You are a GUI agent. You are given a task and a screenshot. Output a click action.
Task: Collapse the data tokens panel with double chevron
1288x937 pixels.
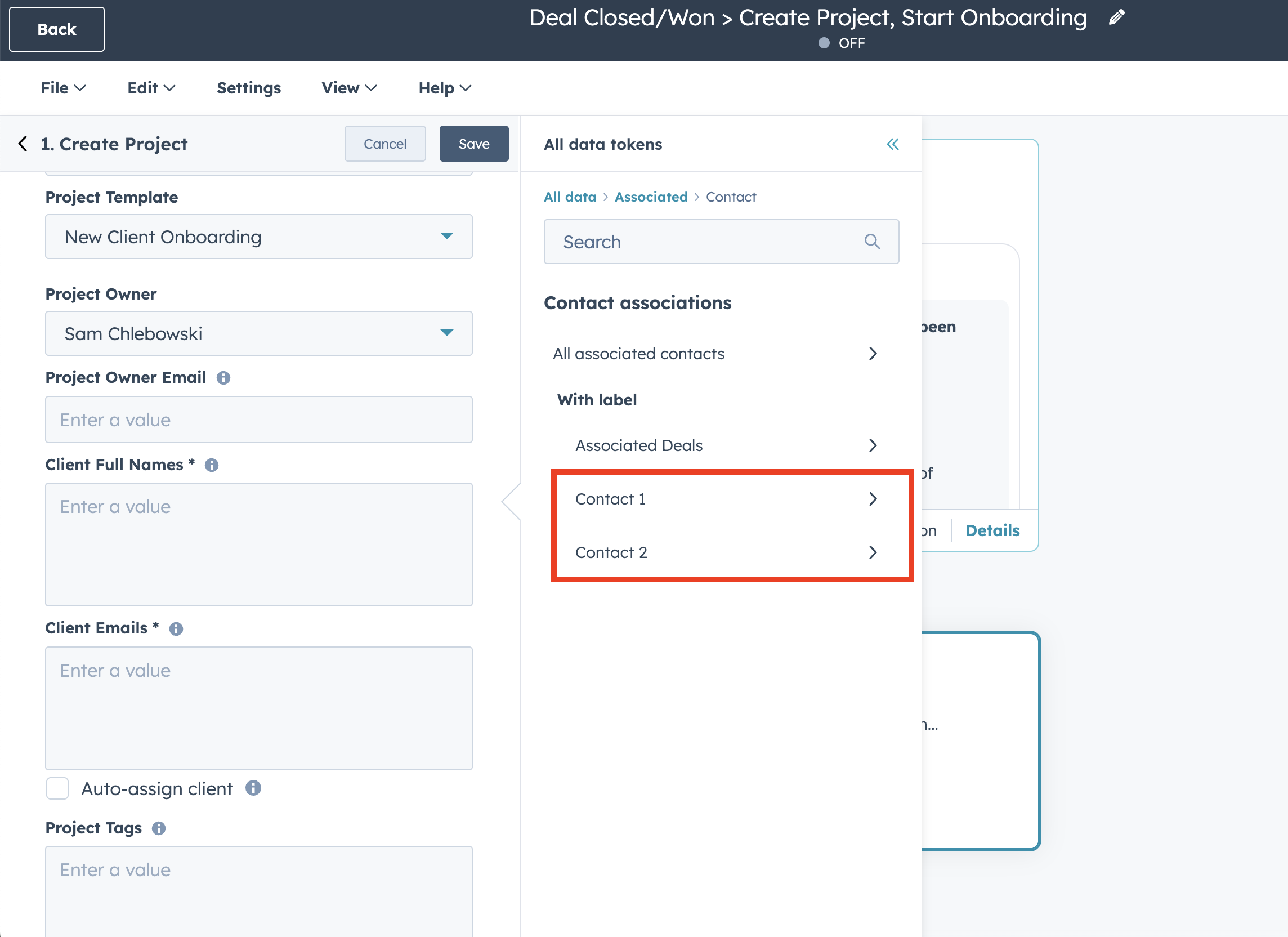[892, 144]
